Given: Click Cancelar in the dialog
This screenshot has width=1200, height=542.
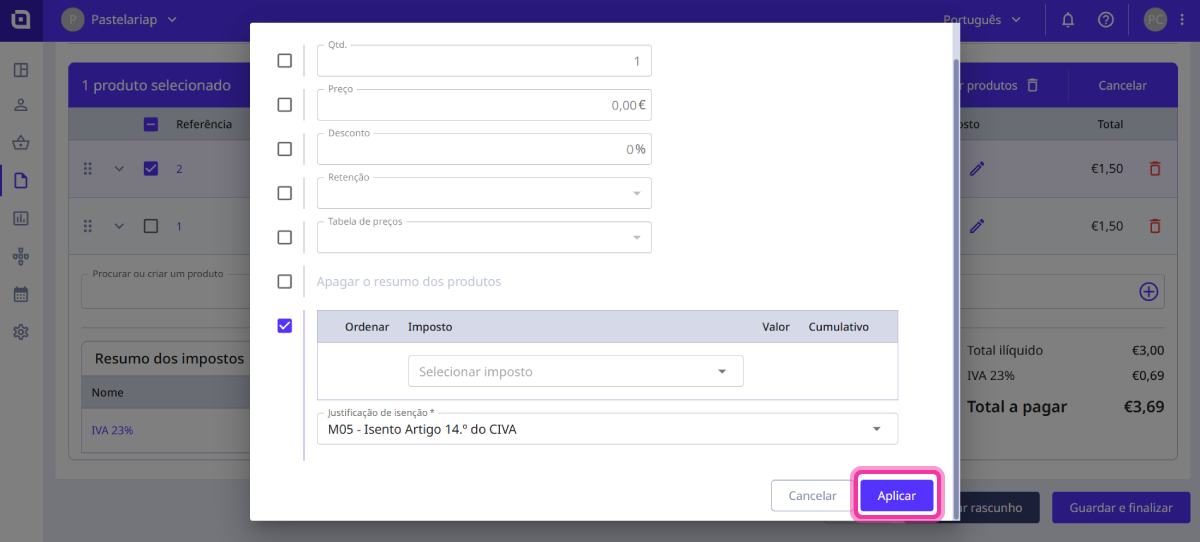Looking at the screenshot, I should 812,496.
